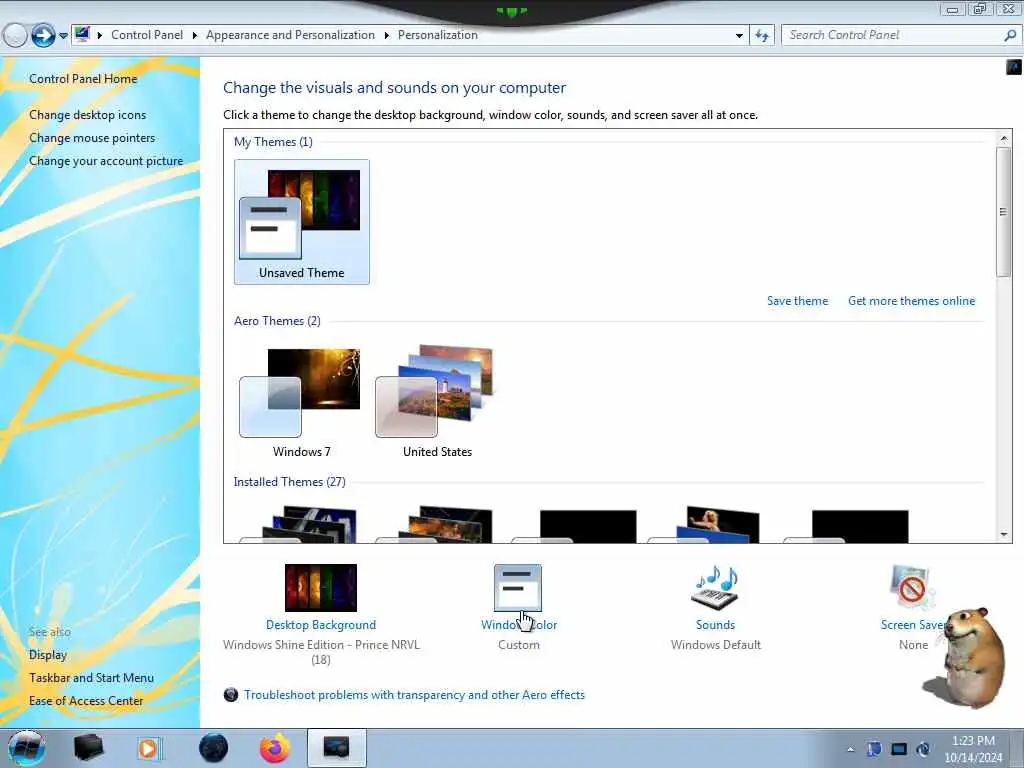Open Ease of Access Center link
The height and width of the screenshot is (768, 1024).
click(x=86, y=701)
